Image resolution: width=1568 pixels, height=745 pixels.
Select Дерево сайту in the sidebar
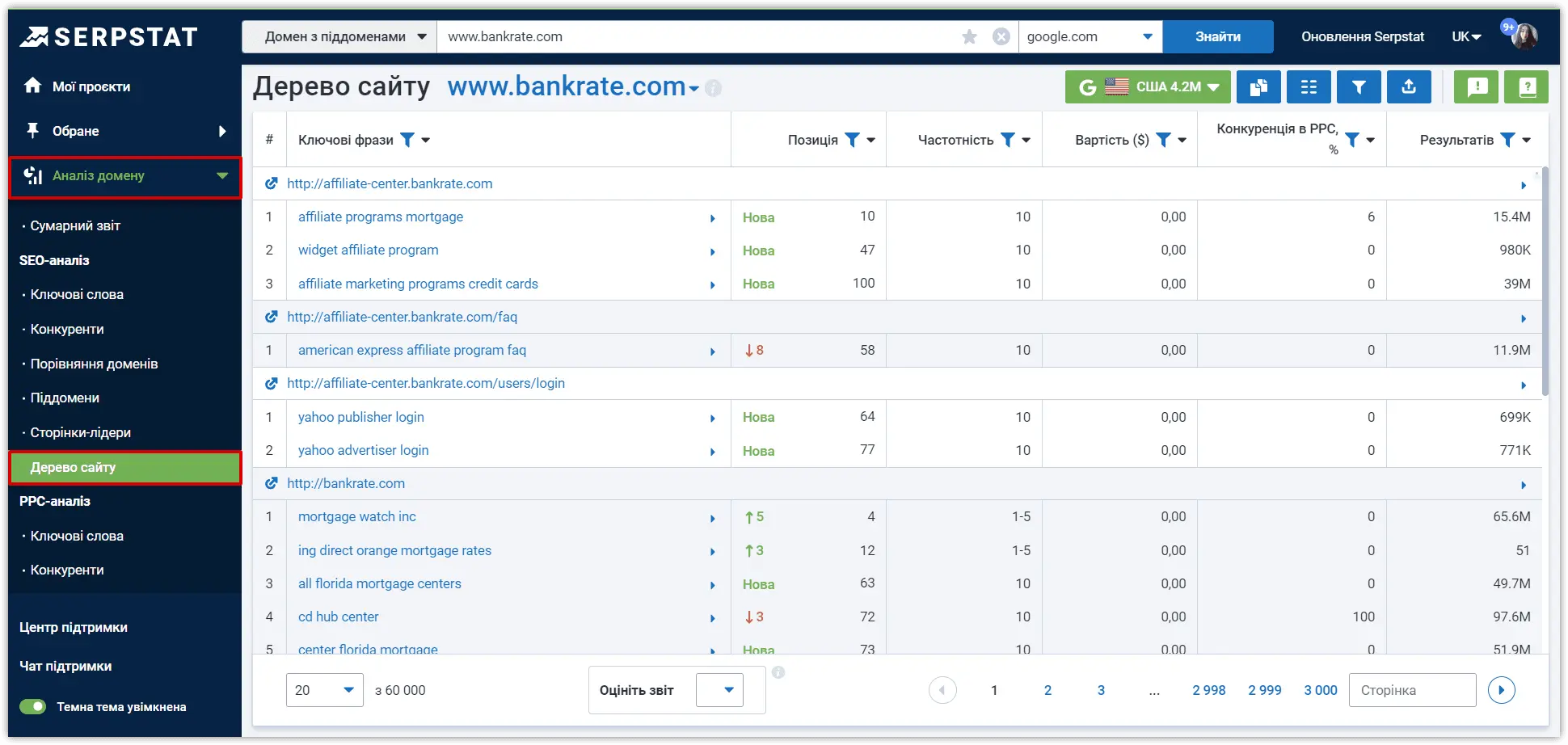coord(125,468)
